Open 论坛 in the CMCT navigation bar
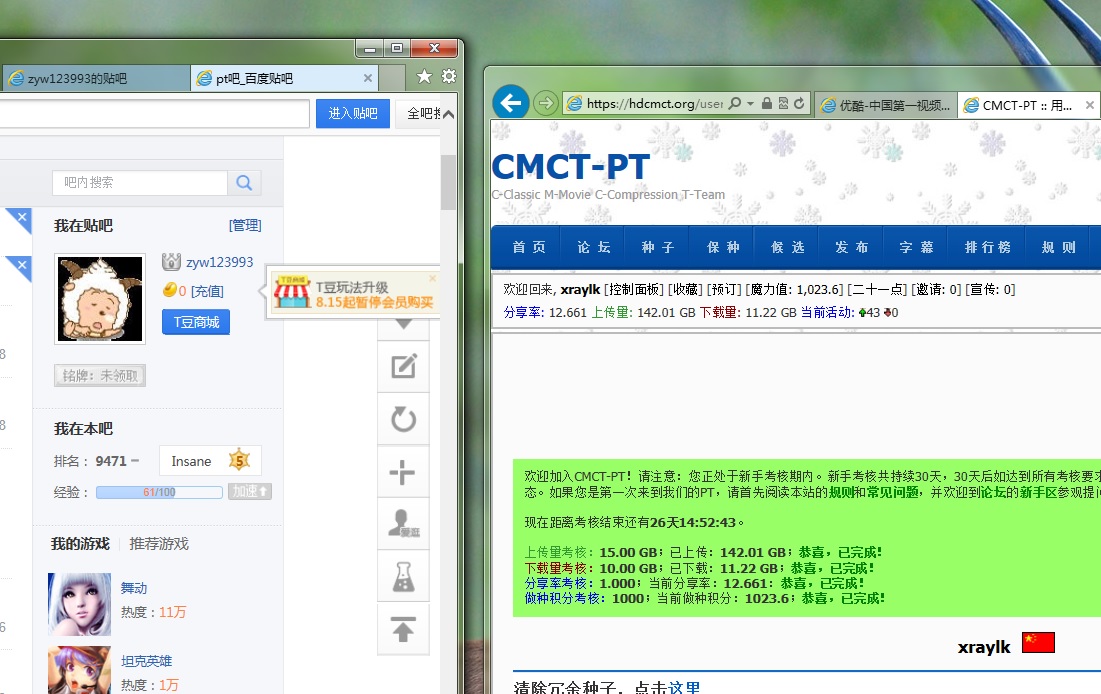The width and height of the screenshot is (1101, 694). pos(593,247)
